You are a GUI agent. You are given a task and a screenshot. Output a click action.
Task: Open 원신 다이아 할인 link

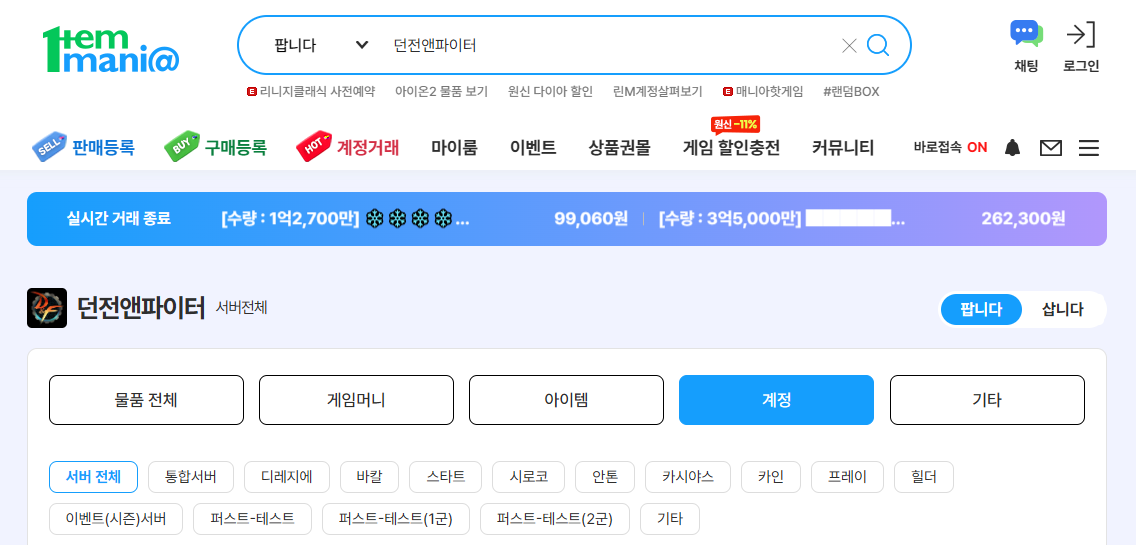pos(551,92)
